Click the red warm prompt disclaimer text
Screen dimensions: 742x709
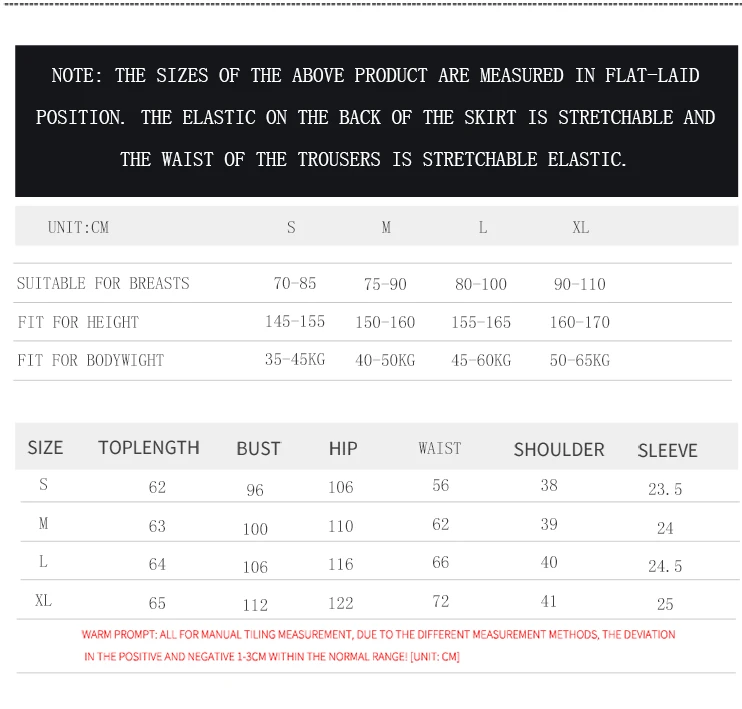pyautogui.click(x=378, y=645)
